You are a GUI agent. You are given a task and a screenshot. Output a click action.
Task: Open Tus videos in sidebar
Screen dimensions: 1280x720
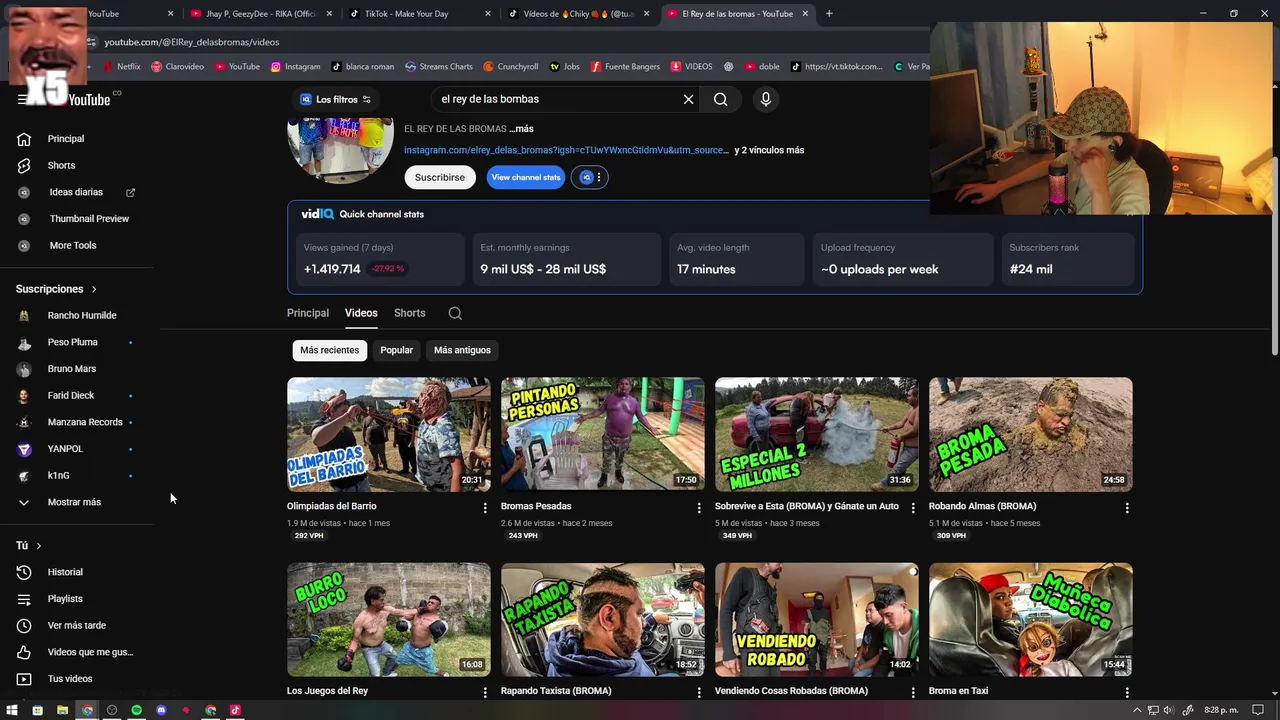[70, 679]
